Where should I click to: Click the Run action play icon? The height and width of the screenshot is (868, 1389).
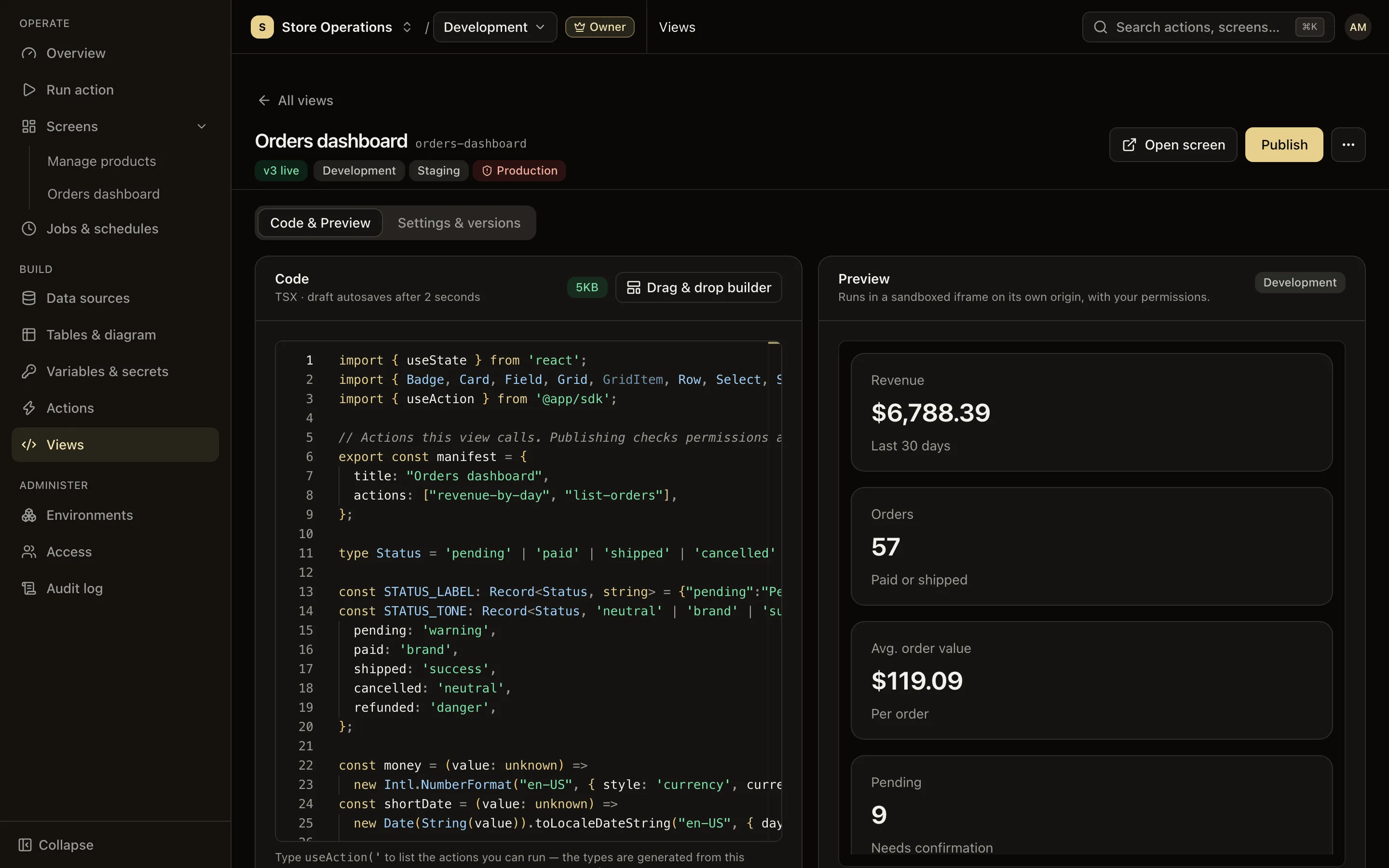pos(29,90)
